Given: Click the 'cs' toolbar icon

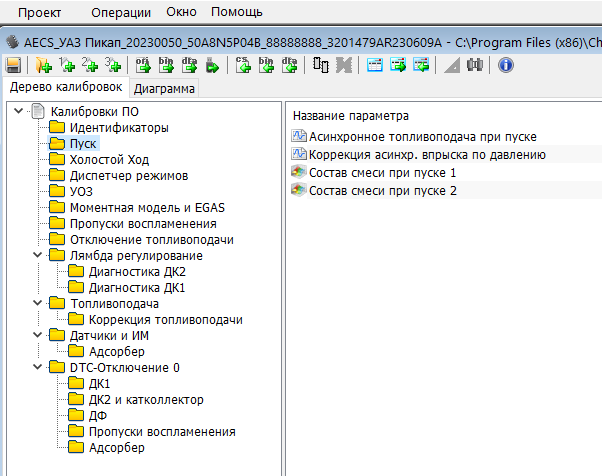Looking at the screenshot, I should [x=243, y=65].
